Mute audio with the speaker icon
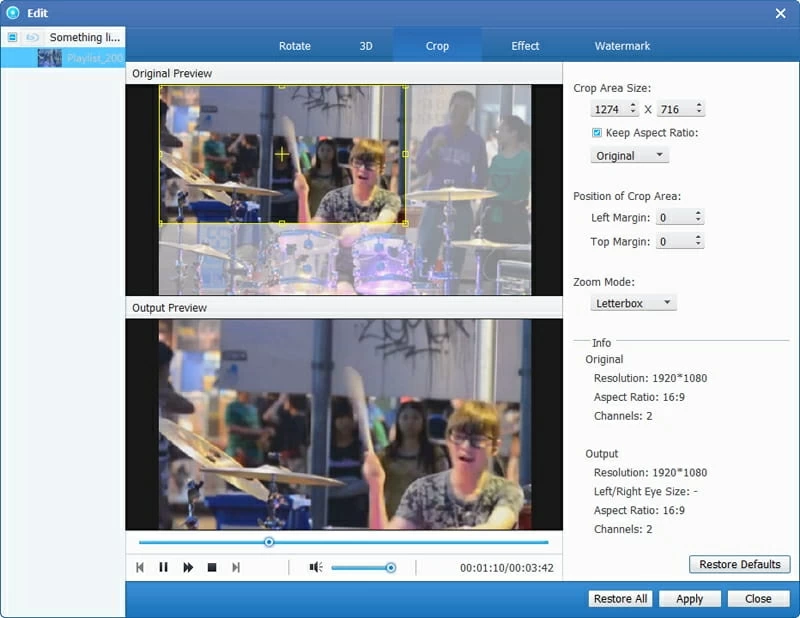This screenshot has width=800, height=618. click(315, 567)
